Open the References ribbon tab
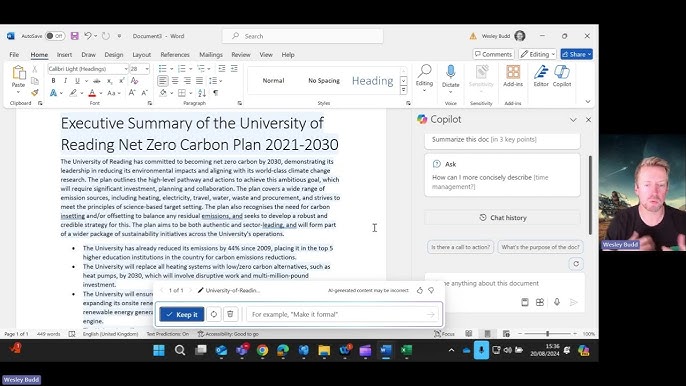Image resolution: width=686 pixels, height=386 pixels. tap(175, 55)
